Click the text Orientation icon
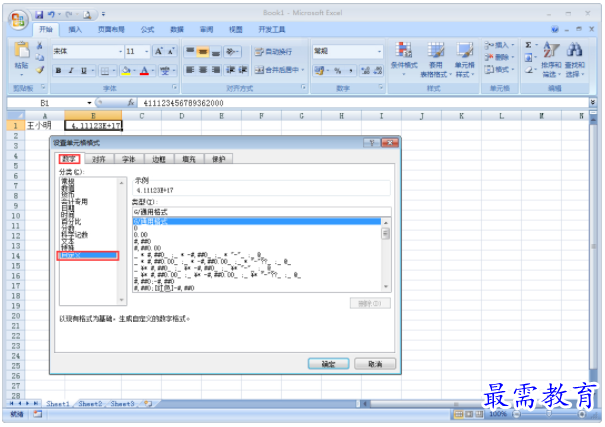The width and height of the screenshot is (605, 427). pyautogui.click(x=233, y=51)
